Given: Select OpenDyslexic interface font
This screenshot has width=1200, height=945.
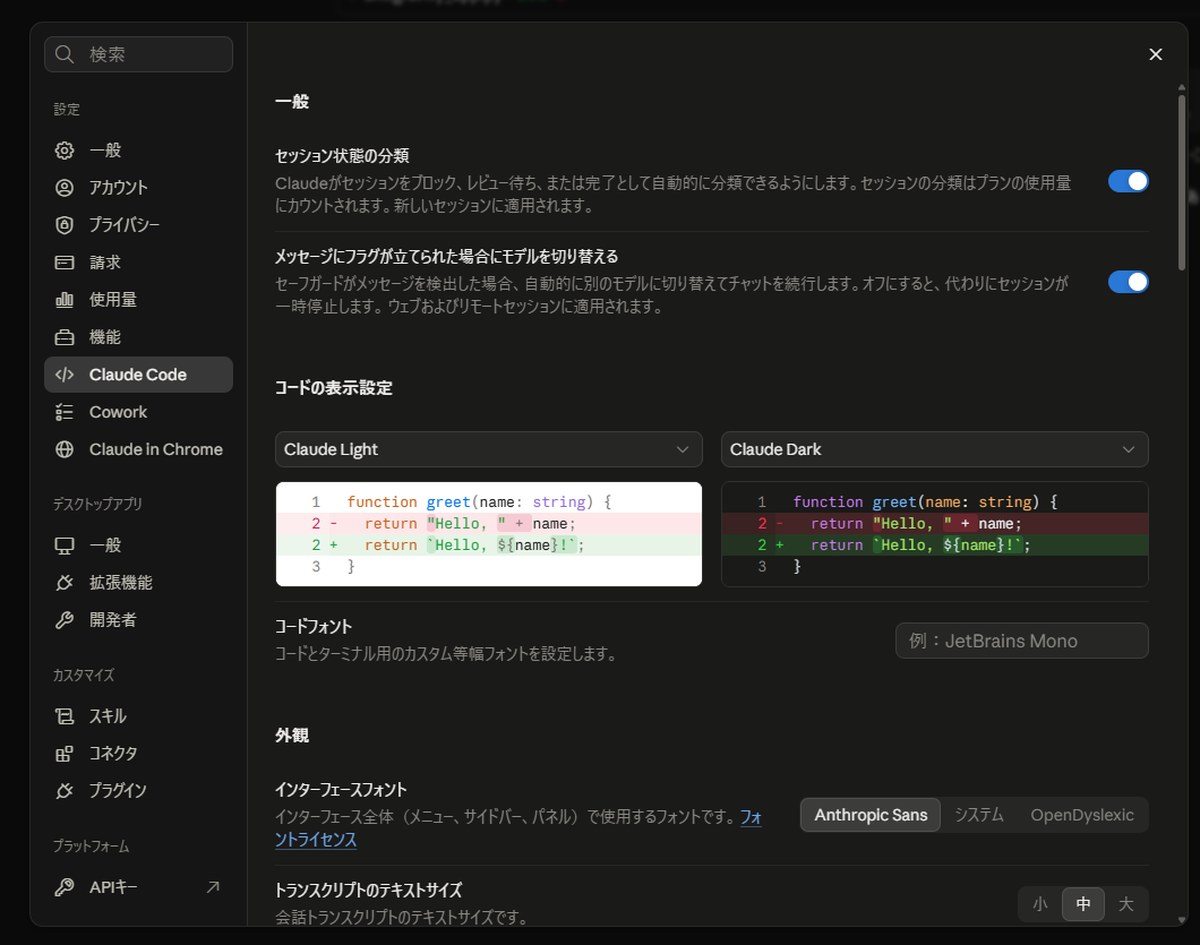Looking at the screenshot, I should 1082,815.
